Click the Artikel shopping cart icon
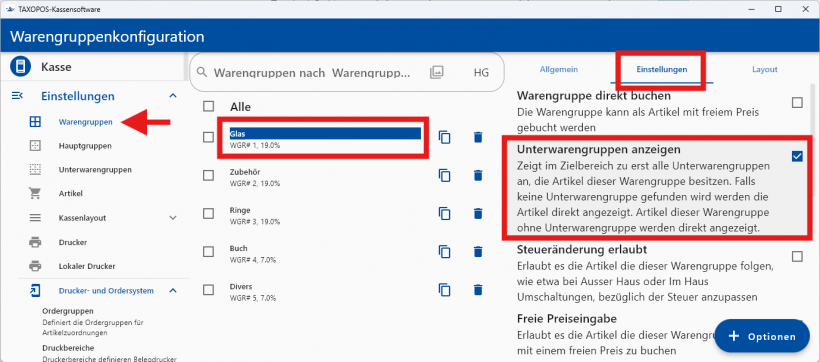Viewport: 820px width, 362px height. pos(35,194)
